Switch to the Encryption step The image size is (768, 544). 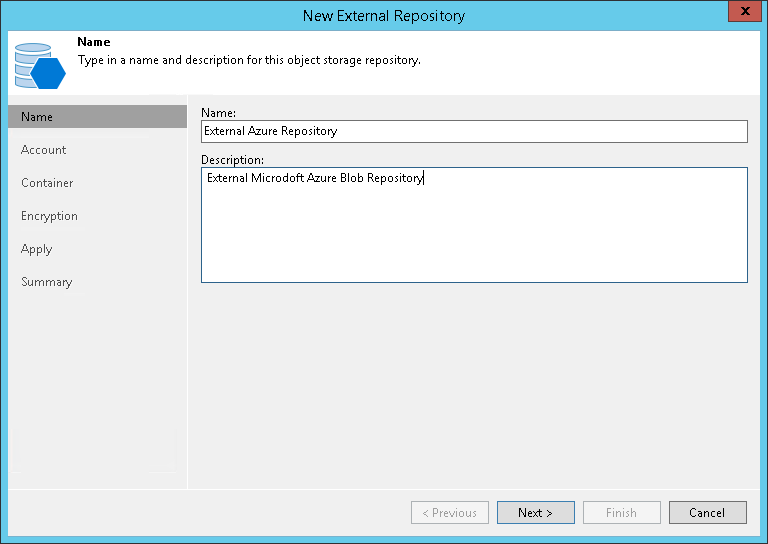49,216
